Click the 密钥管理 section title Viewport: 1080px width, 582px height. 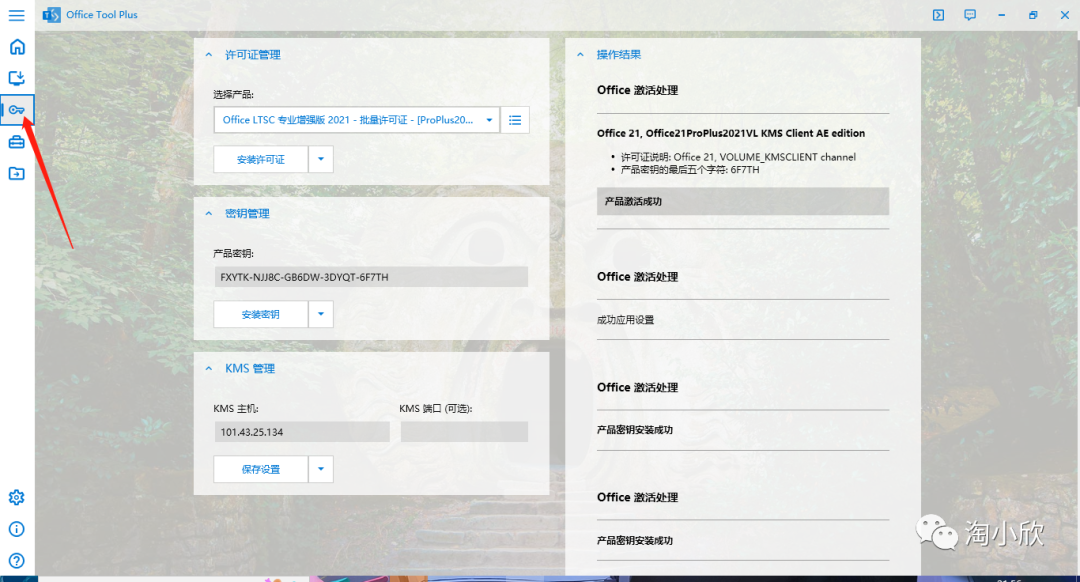tap(247, 214)
